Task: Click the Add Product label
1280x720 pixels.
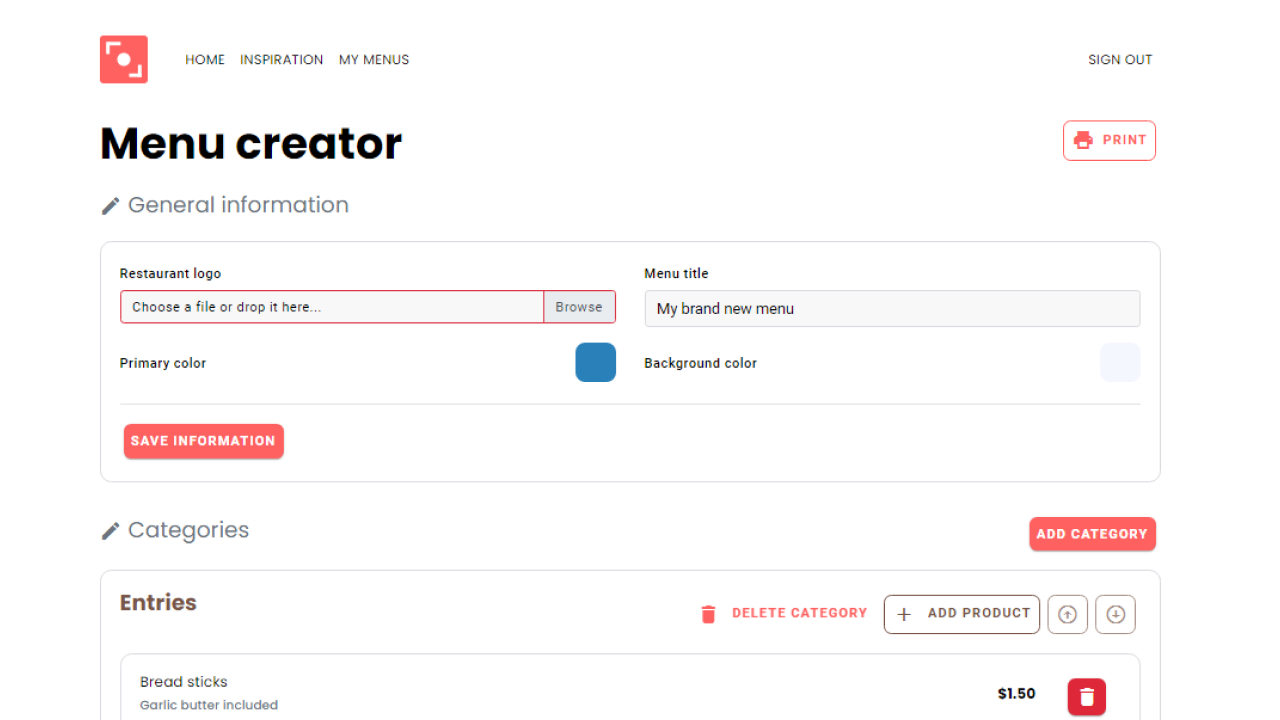Action: [979, 613]
